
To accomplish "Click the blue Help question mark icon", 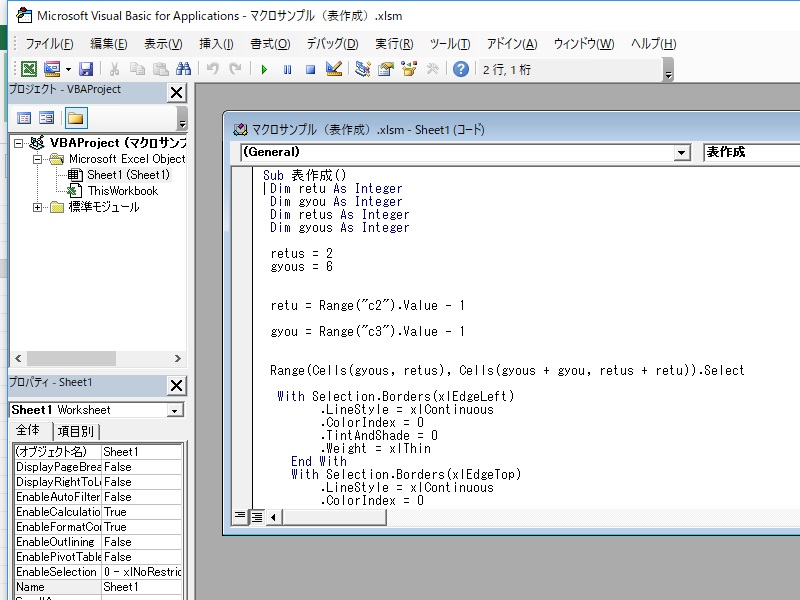I will [x=460, y=69].
